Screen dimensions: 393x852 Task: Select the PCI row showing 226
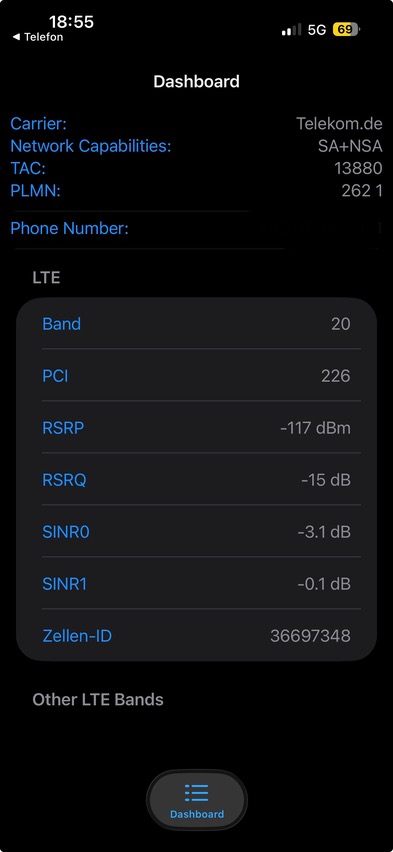pos(196,375)
